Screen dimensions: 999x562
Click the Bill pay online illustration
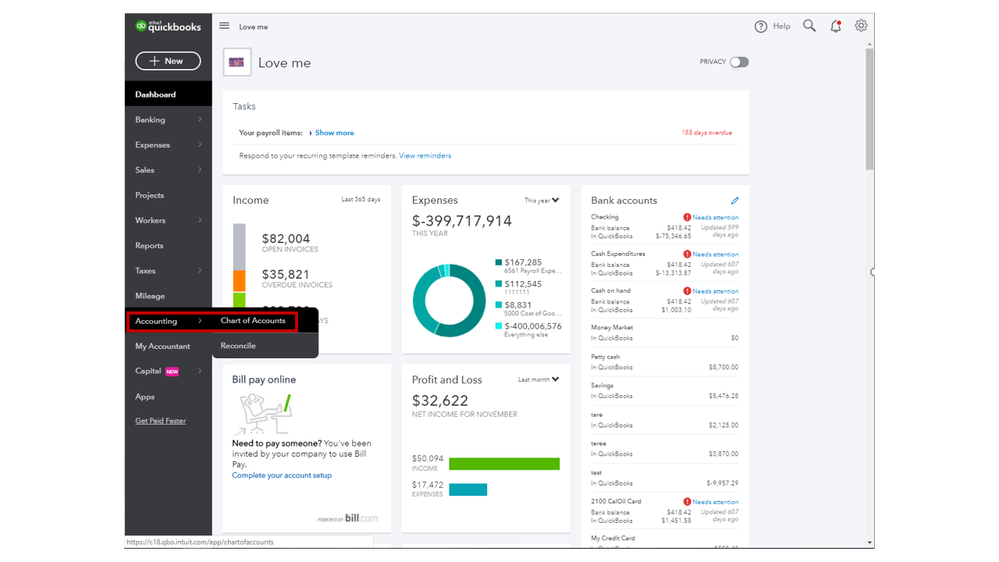265,413
